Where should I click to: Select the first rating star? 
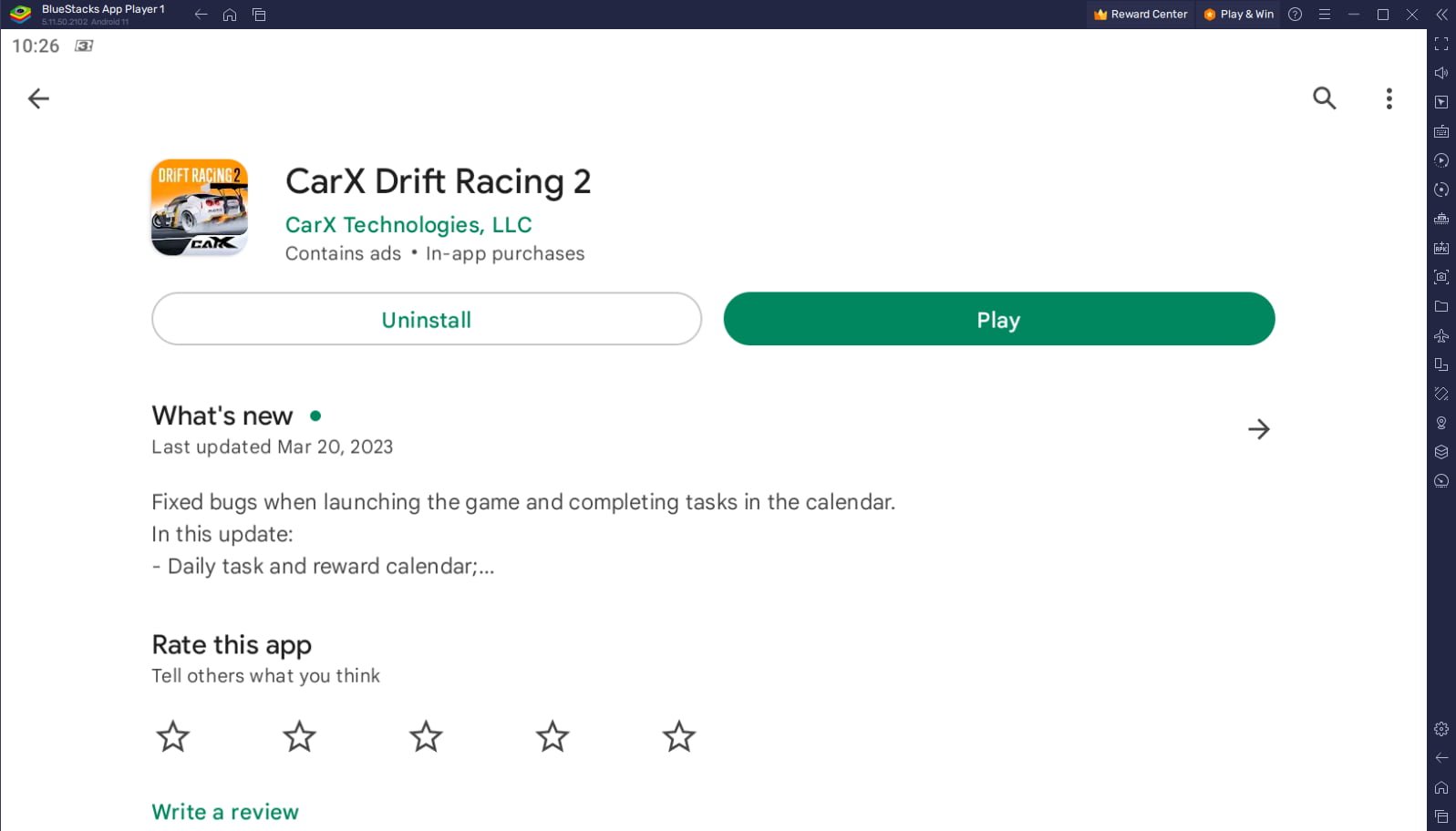(x=172, y=736)
